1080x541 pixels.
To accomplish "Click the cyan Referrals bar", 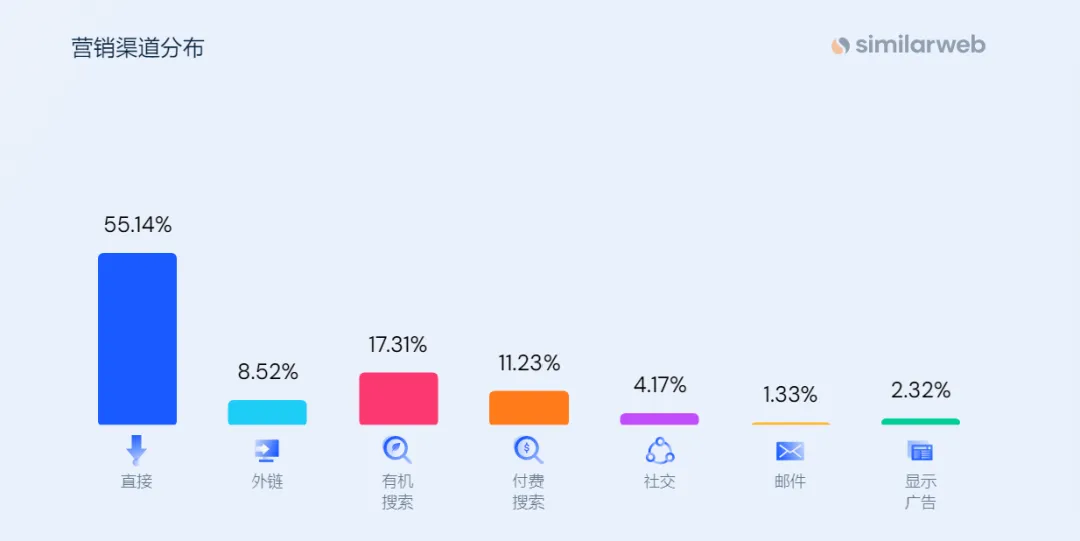I will 267,412.
